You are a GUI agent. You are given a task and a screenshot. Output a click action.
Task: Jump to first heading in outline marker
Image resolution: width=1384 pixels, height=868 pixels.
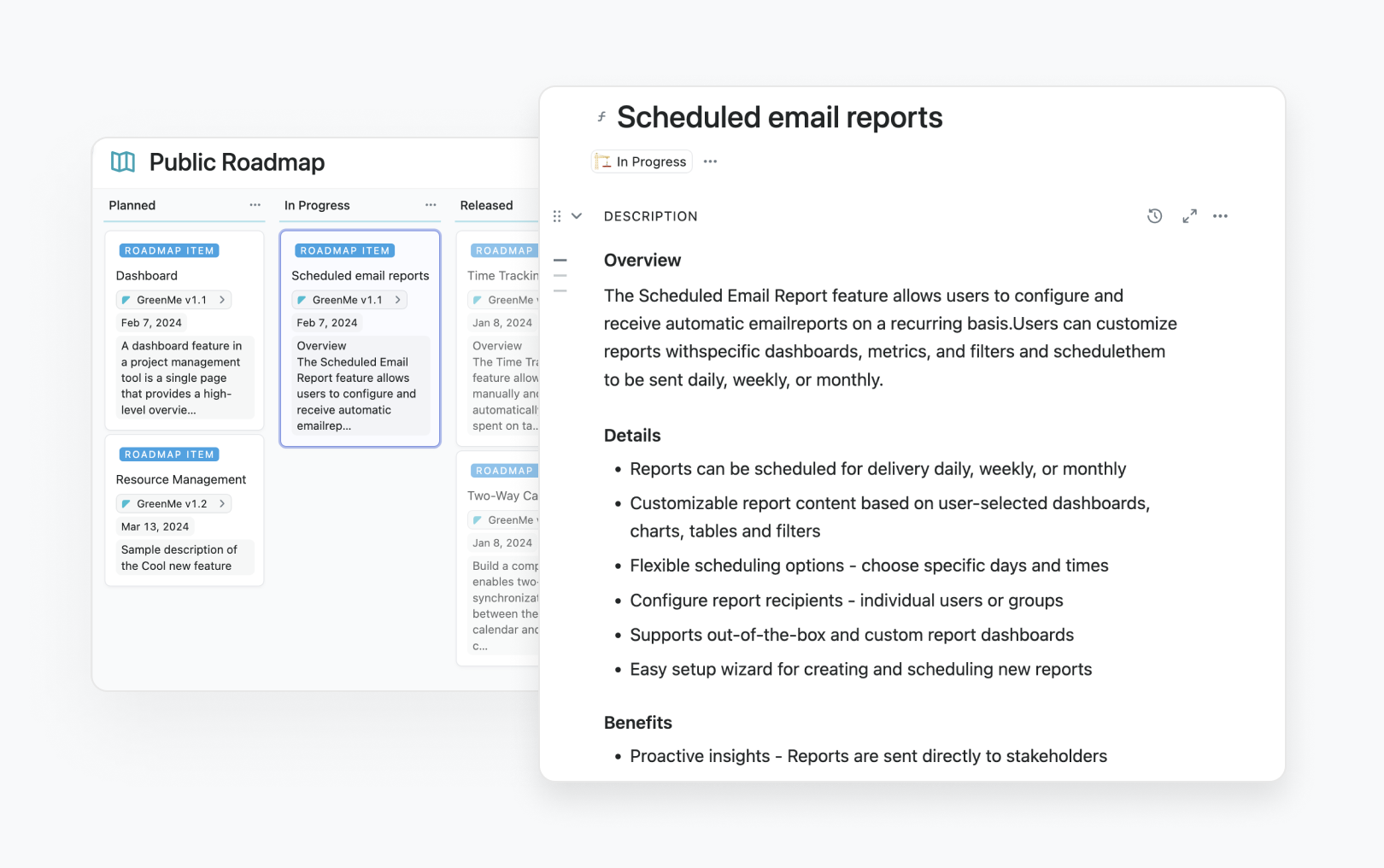[560, 260]
